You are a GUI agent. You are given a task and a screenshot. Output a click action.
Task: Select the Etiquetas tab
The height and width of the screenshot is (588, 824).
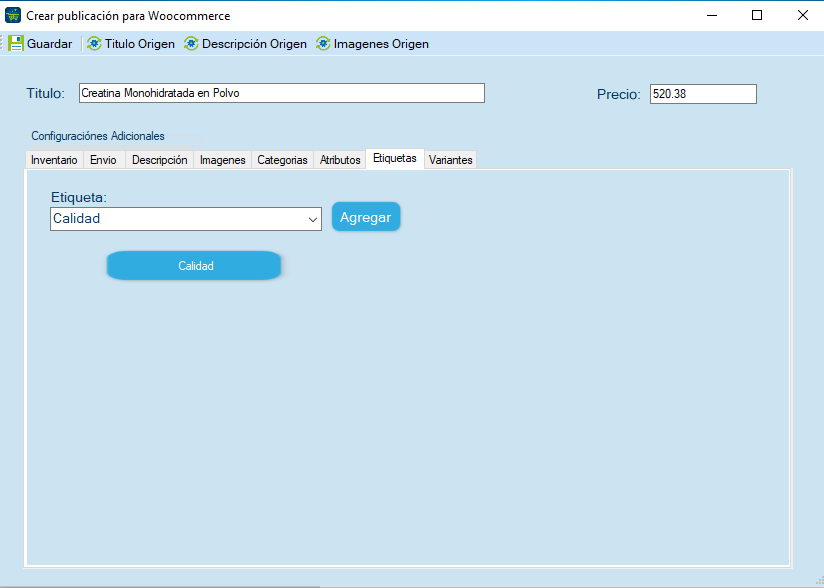(x=395, y=158)
